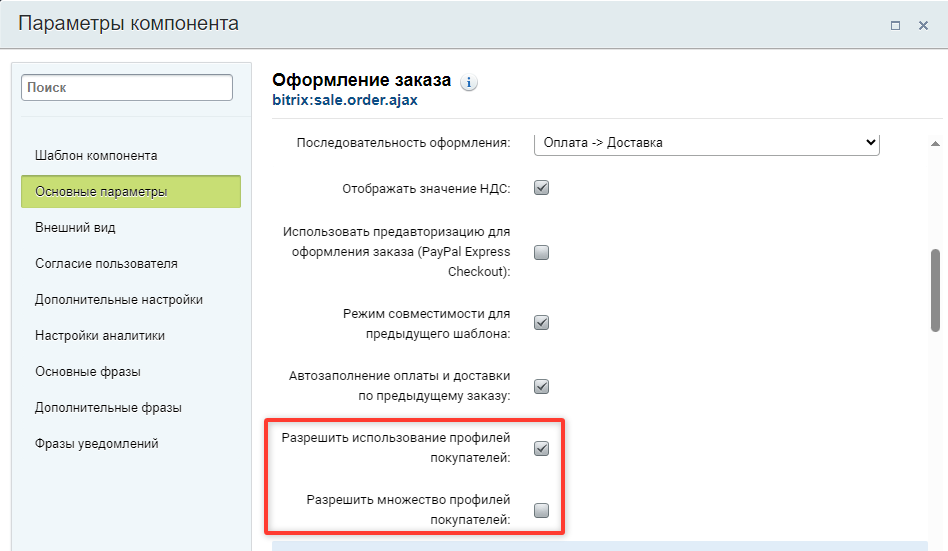Click the Поиск search field
Screen dimensions: 948x551
tap(127, 88)
